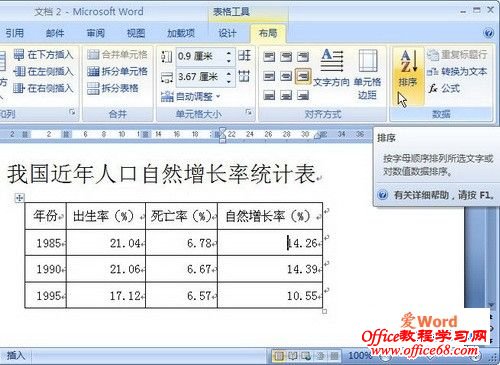Click the cell containing 10.55
The height and width of the screenshot is (365, 500).
pyautogui.click(x=270, y=295)
